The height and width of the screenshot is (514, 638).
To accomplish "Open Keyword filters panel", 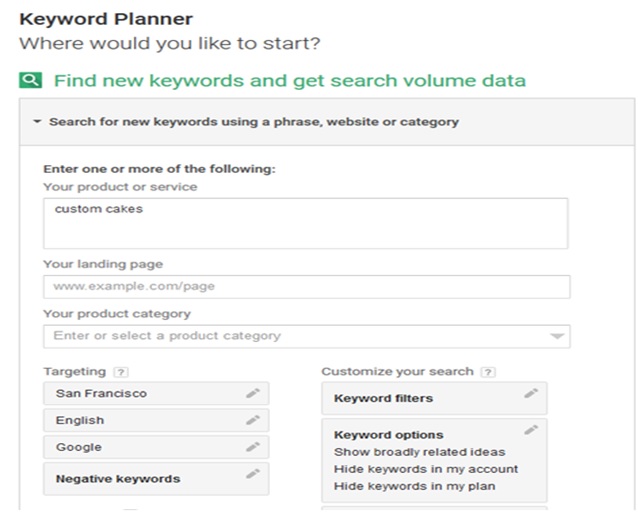I will [x=434, y=398].
